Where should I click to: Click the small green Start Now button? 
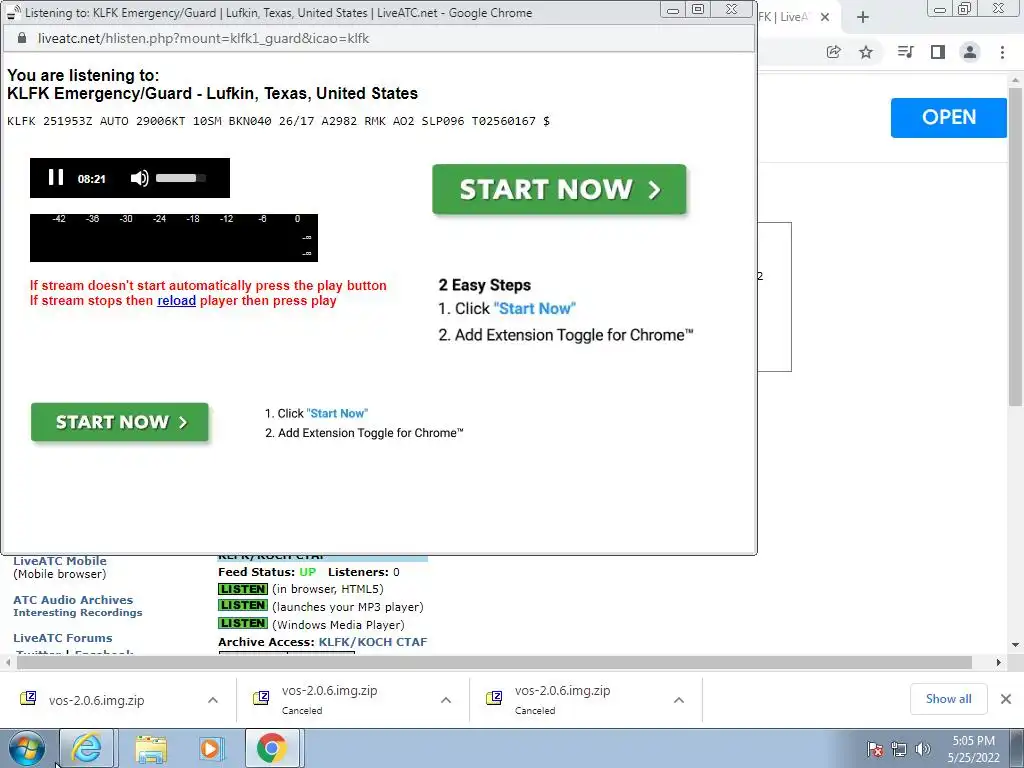(120, 422)
